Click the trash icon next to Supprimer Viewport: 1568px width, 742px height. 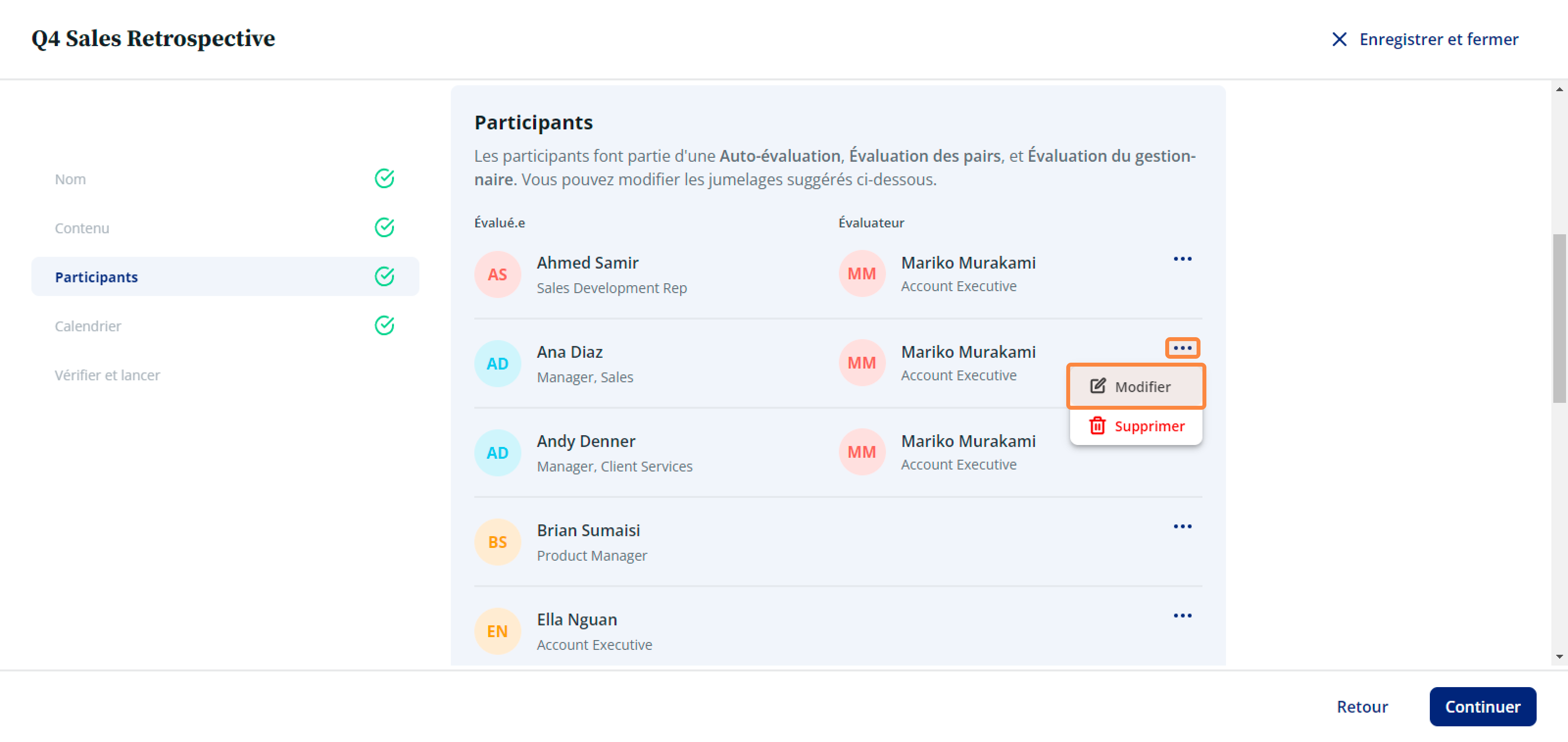coord(1097,425)
